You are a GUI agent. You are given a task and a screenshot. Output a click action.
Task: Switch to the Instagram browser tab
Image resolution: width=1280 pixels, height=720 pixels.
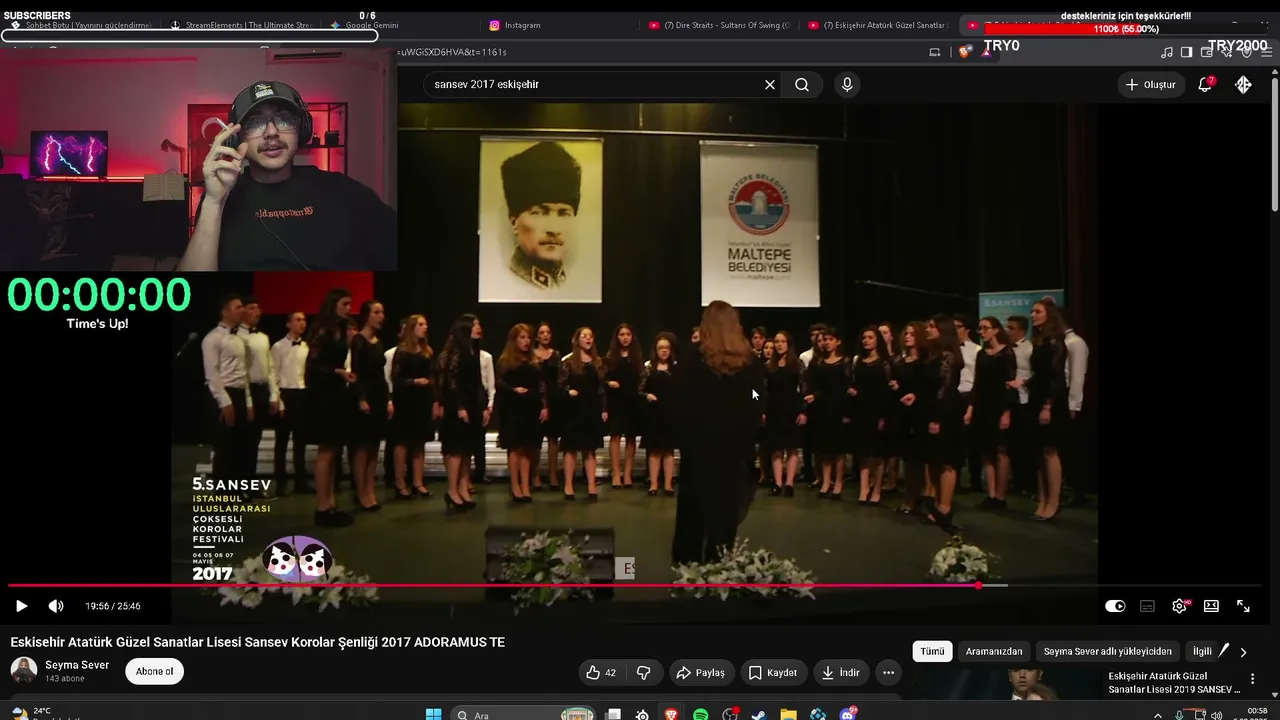[562, 25]
